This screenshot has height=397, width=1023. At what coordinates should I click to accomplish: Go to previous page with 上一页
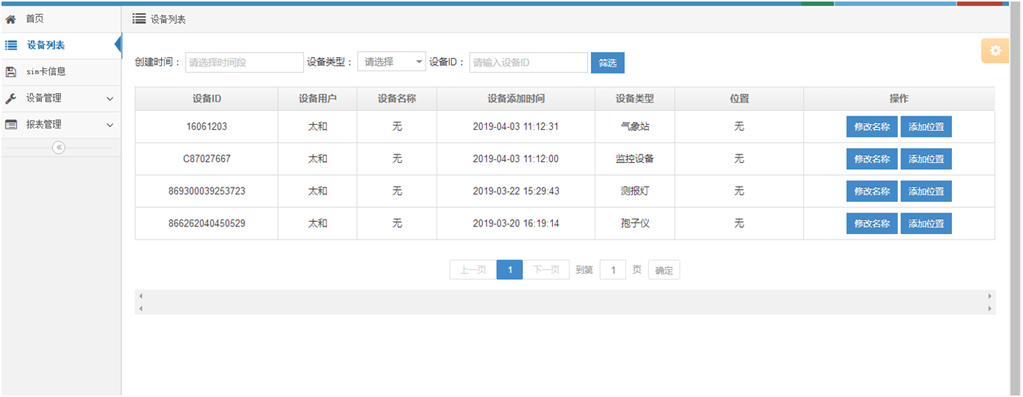pyautogui.click(x=473, y=270)
